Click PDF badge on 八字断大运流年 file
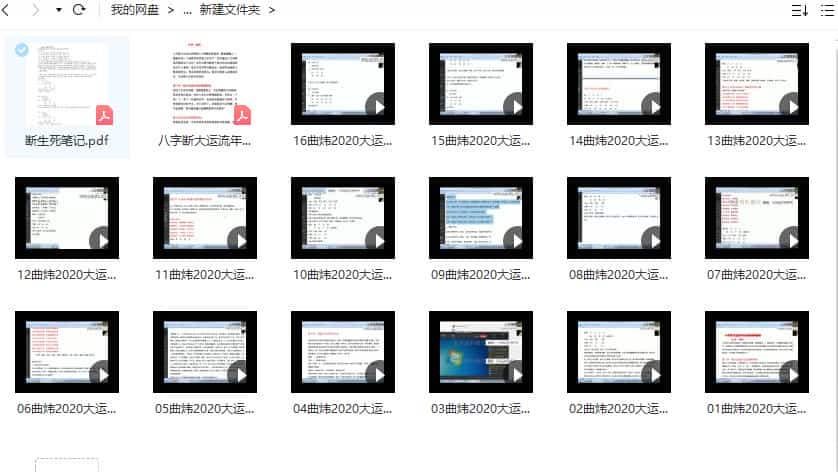This screenshot has height=472, width=838. coord(242,117)
